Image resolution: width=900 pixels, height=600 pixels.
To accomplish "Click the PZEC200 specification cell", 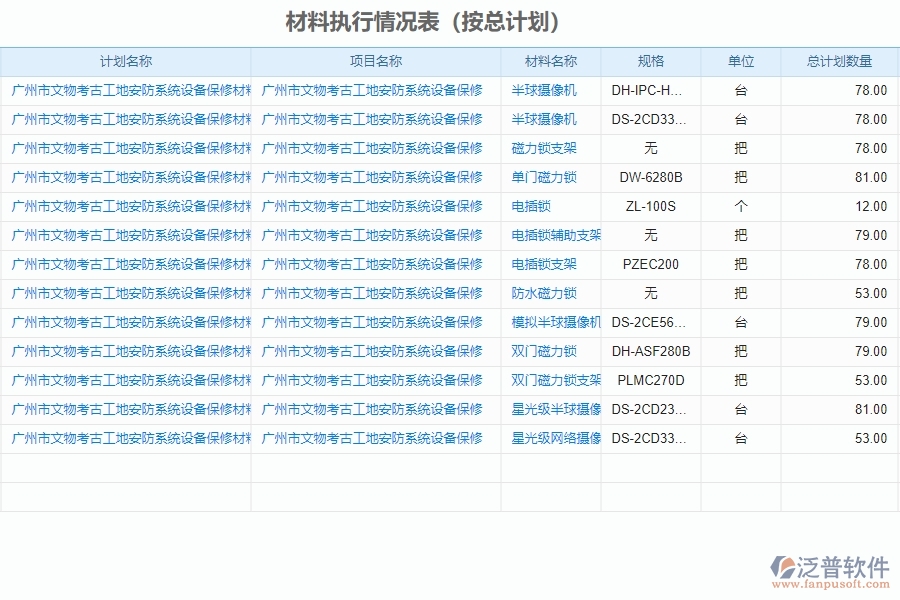I will 649,264.
